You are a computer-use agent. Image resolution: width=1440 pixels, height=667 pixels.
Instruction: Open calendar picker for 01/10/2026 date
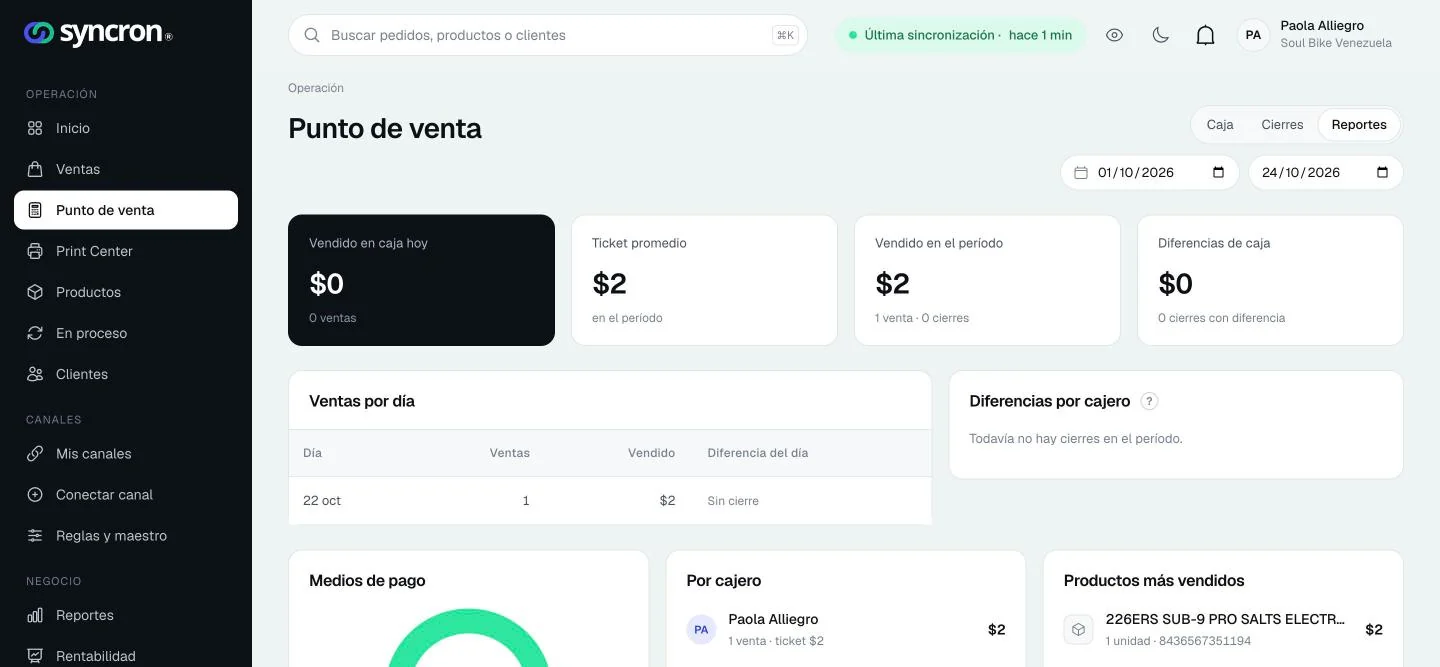click(x=1218, y=172)
